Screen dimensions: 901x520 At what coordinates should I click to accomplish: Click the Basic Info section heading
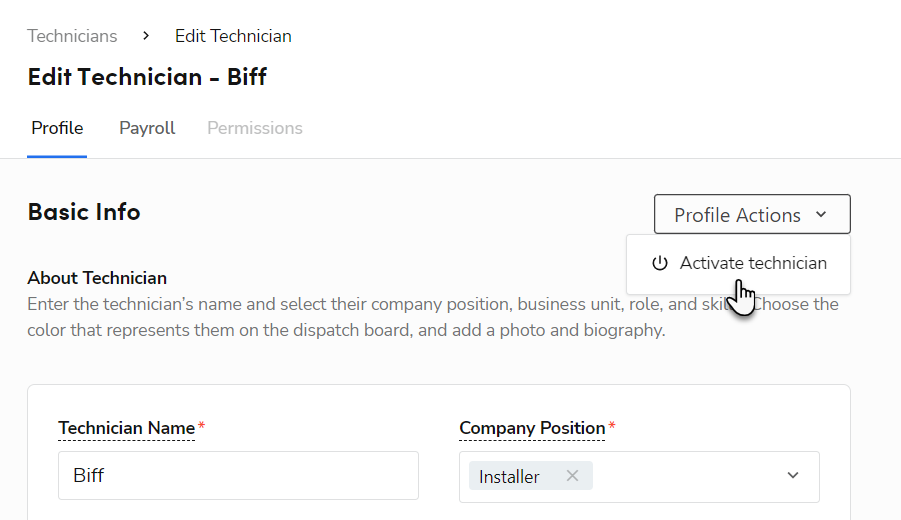click(84, 212)
